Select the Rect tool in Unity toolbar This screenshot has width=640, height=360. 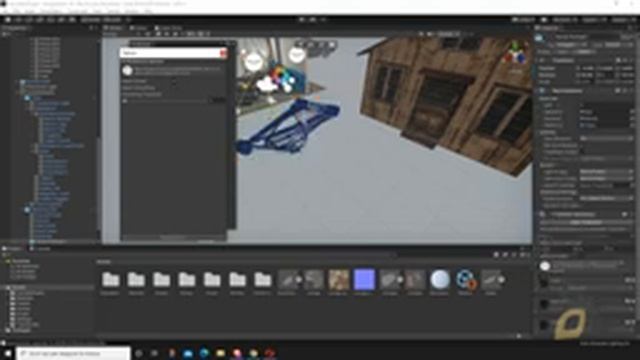(x=51, y=20)
